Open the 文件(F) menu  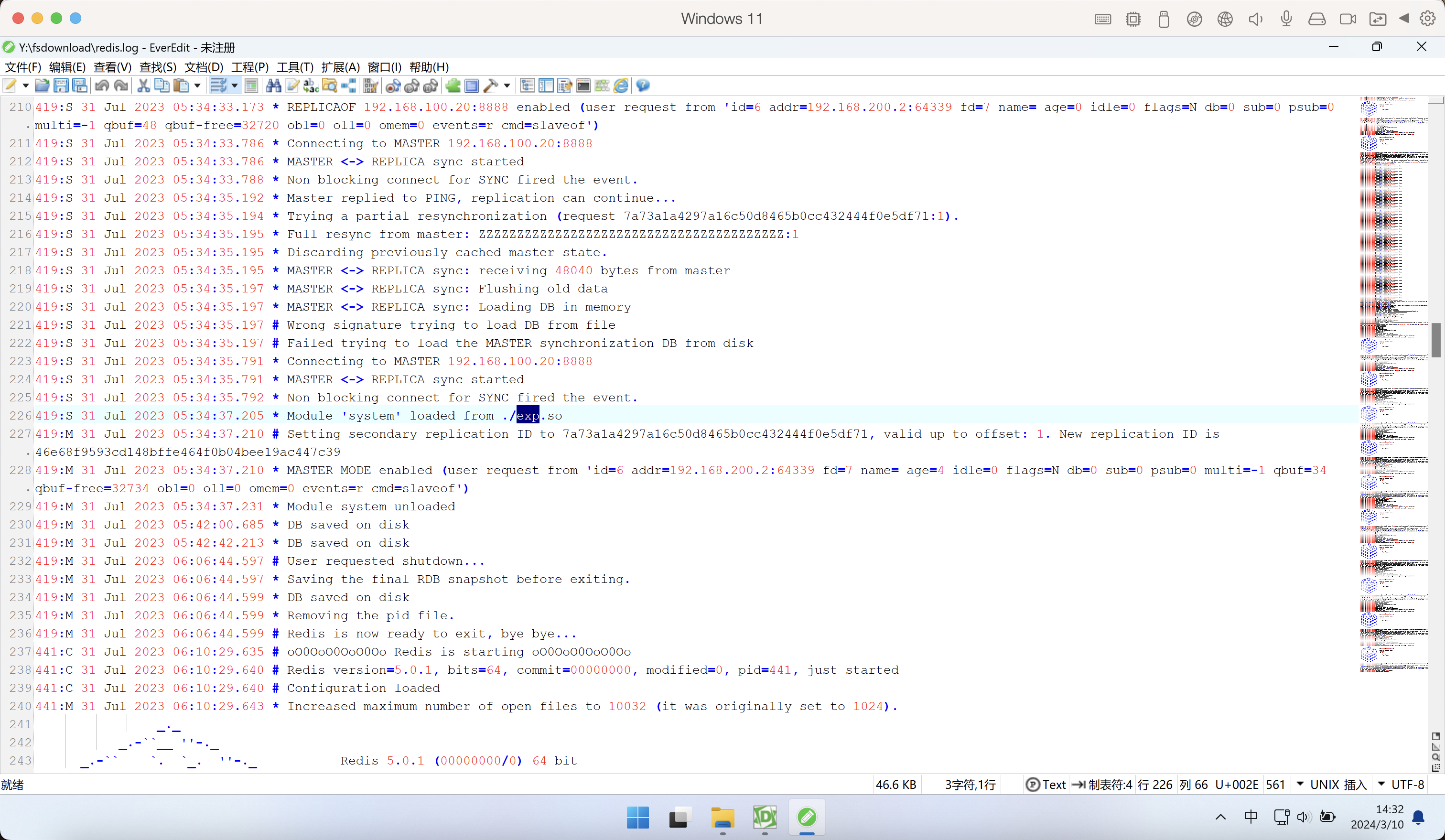tap(23, 67)
